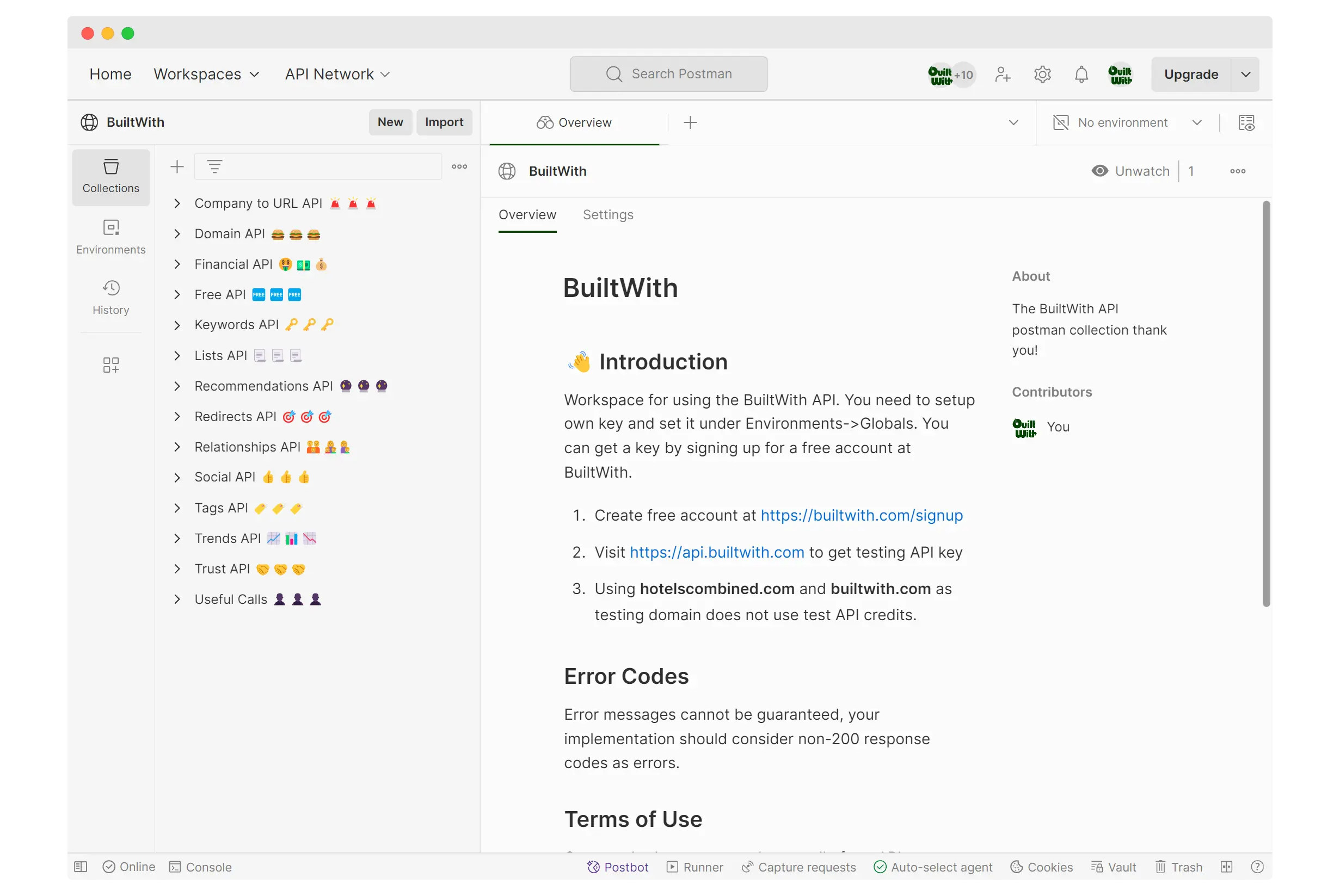
Task: Open the History sidebar panel
Action: [x=111, y=298]
